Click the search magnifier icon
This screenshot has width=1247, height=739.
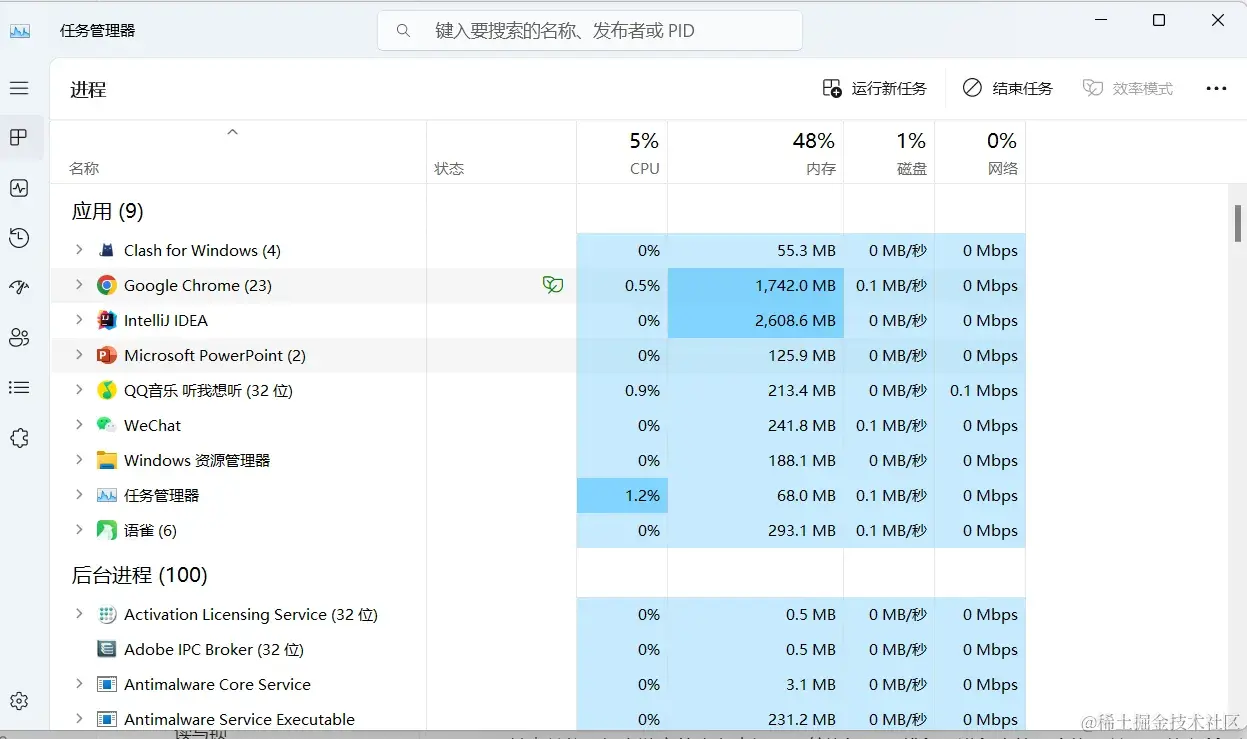pos(404,31)
